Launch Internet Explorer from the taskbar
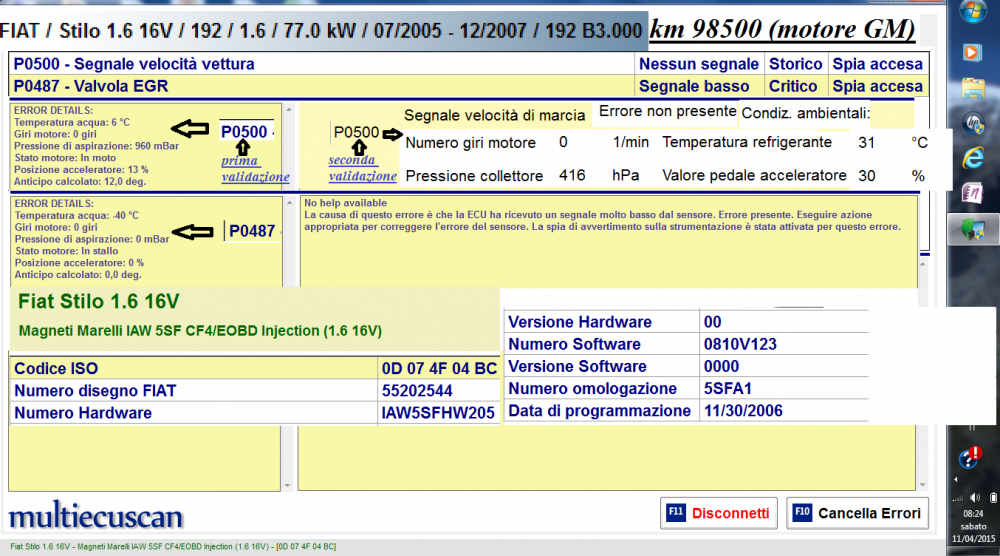Viewport: 1000px width, 556px height. point(973,157)
